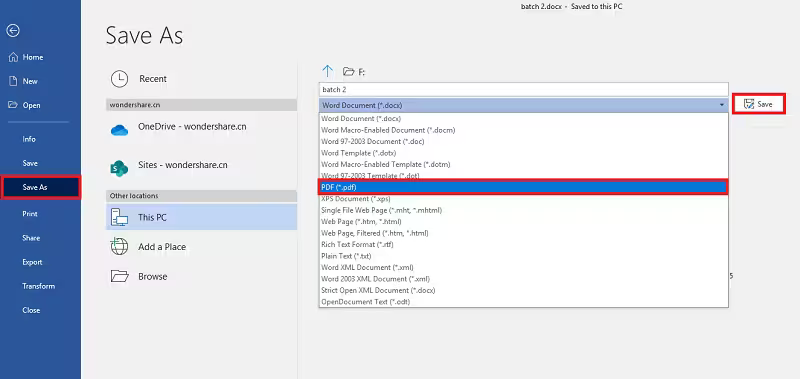
Task: Click the OneDrive cloud icon
Action: coord(119,131)
